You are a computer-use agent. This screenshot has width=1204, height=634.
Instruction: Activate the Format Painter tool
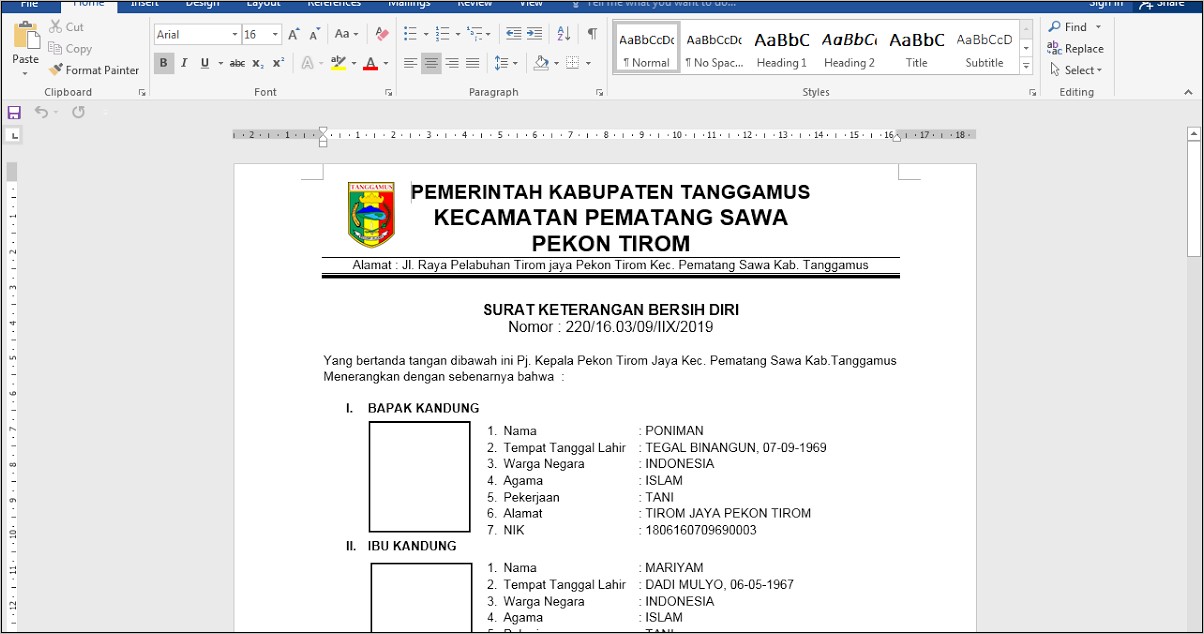tap(93, 70)
